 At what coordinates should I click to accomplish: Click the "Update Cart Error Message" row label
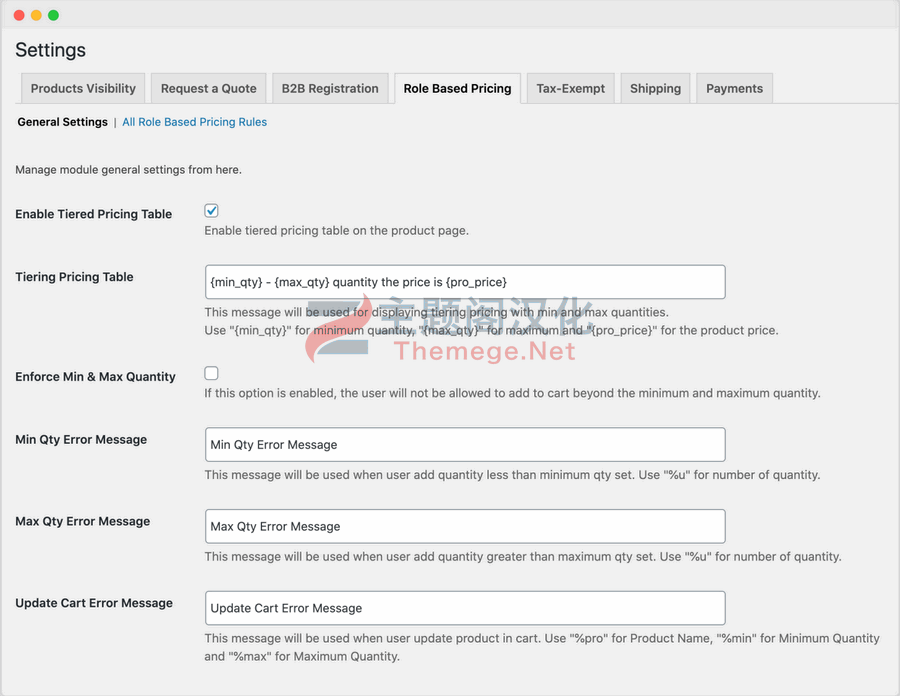94,603
